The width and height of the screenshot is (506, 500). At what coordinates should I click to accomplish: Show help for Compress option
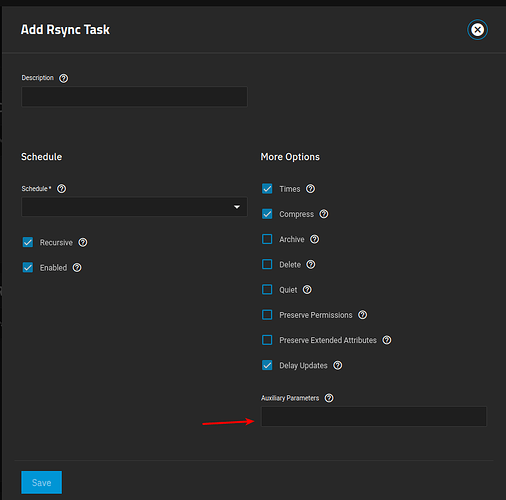[324, 214]
